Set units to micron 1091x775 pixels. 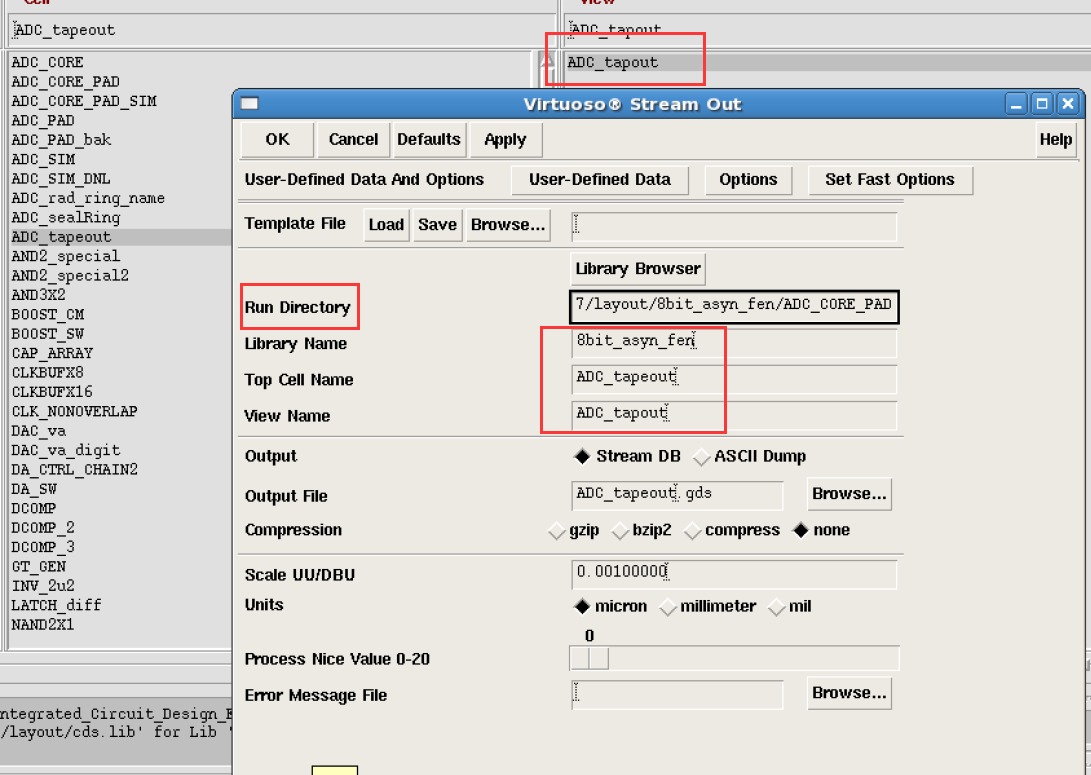[610, 607]
